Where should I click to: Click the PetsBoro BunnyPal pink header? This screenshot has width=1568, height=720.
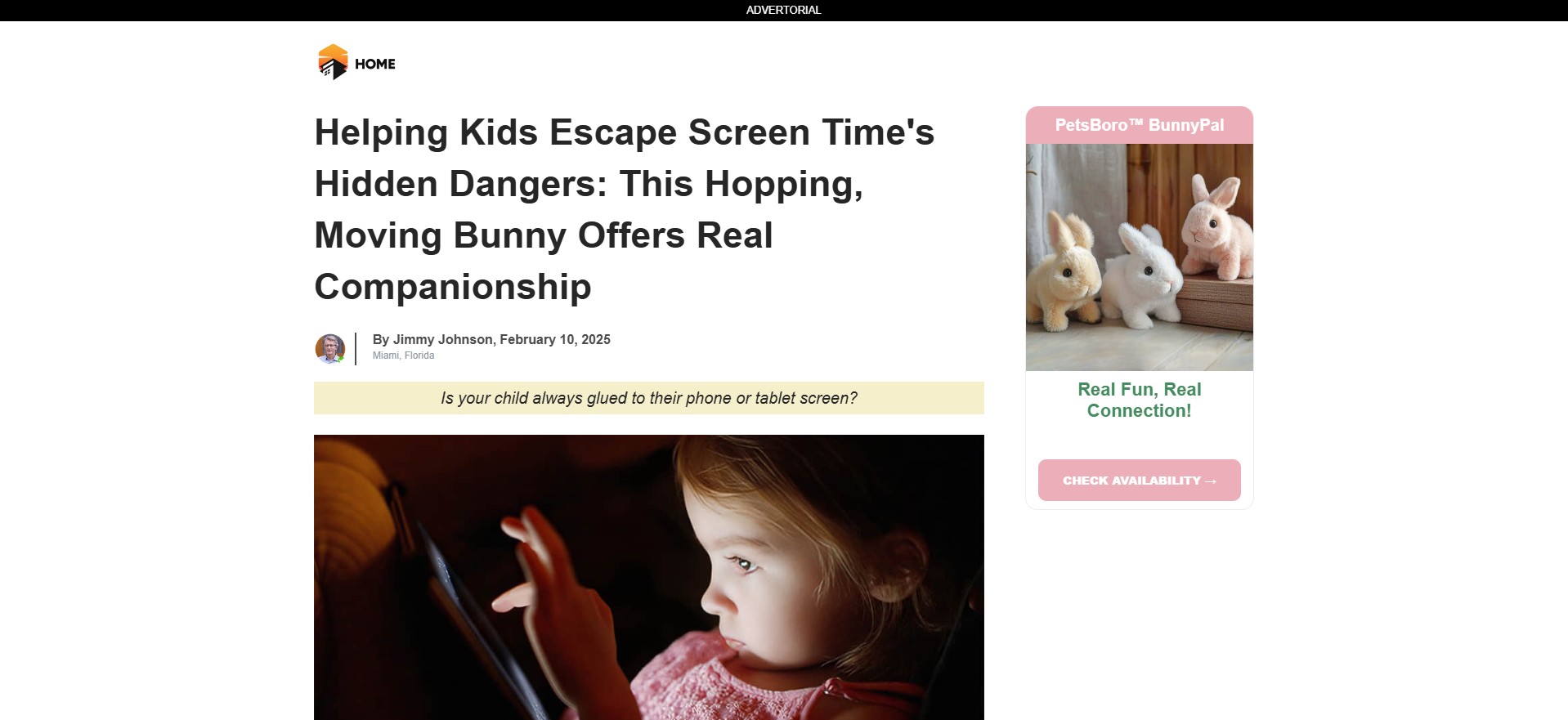point(1139,125)
